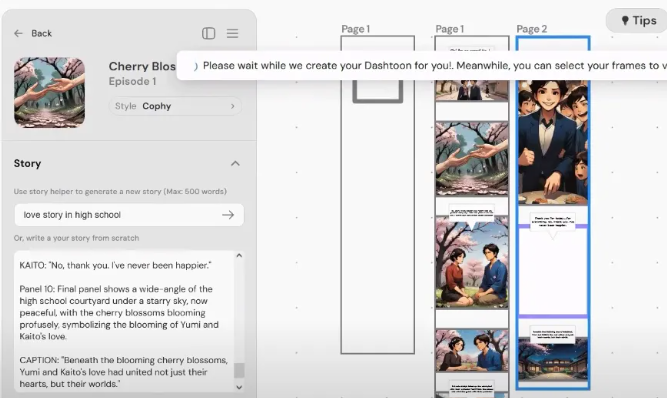
Task: Click the story textarea scroll-up arrow
Action: [x=239, y=256]
